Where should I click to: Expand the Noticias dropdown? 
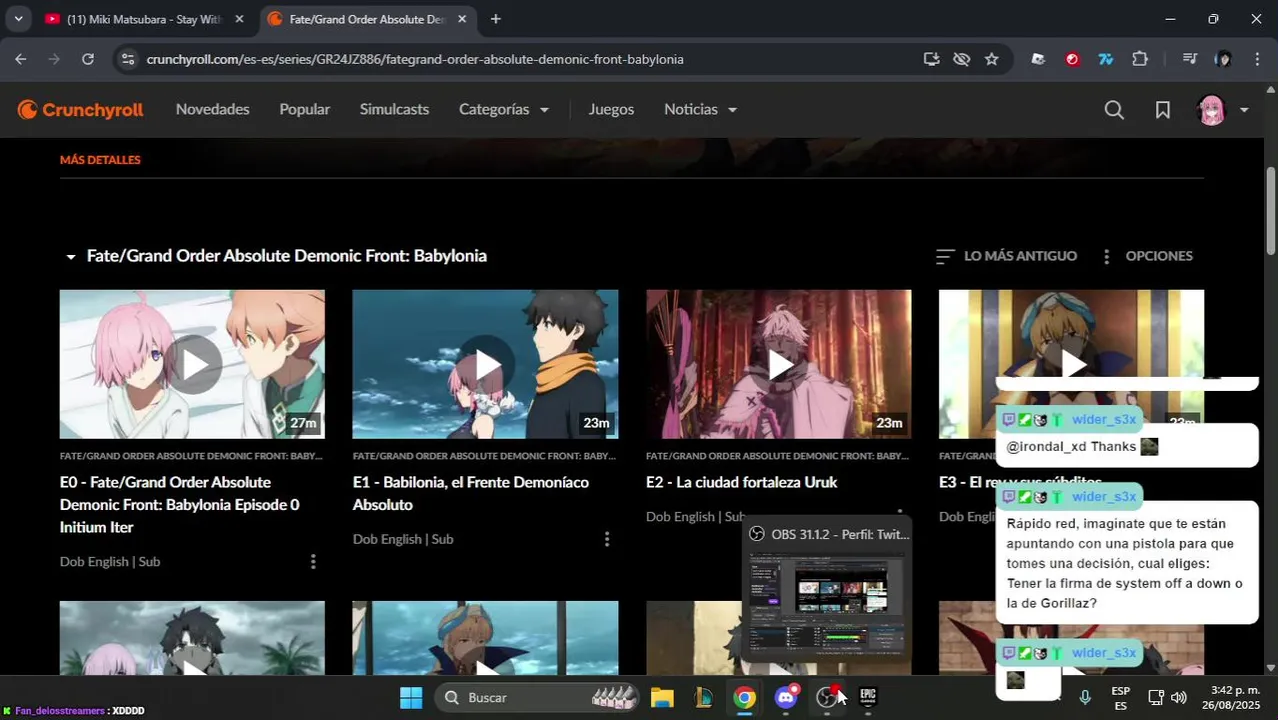[x=701, y=109]
